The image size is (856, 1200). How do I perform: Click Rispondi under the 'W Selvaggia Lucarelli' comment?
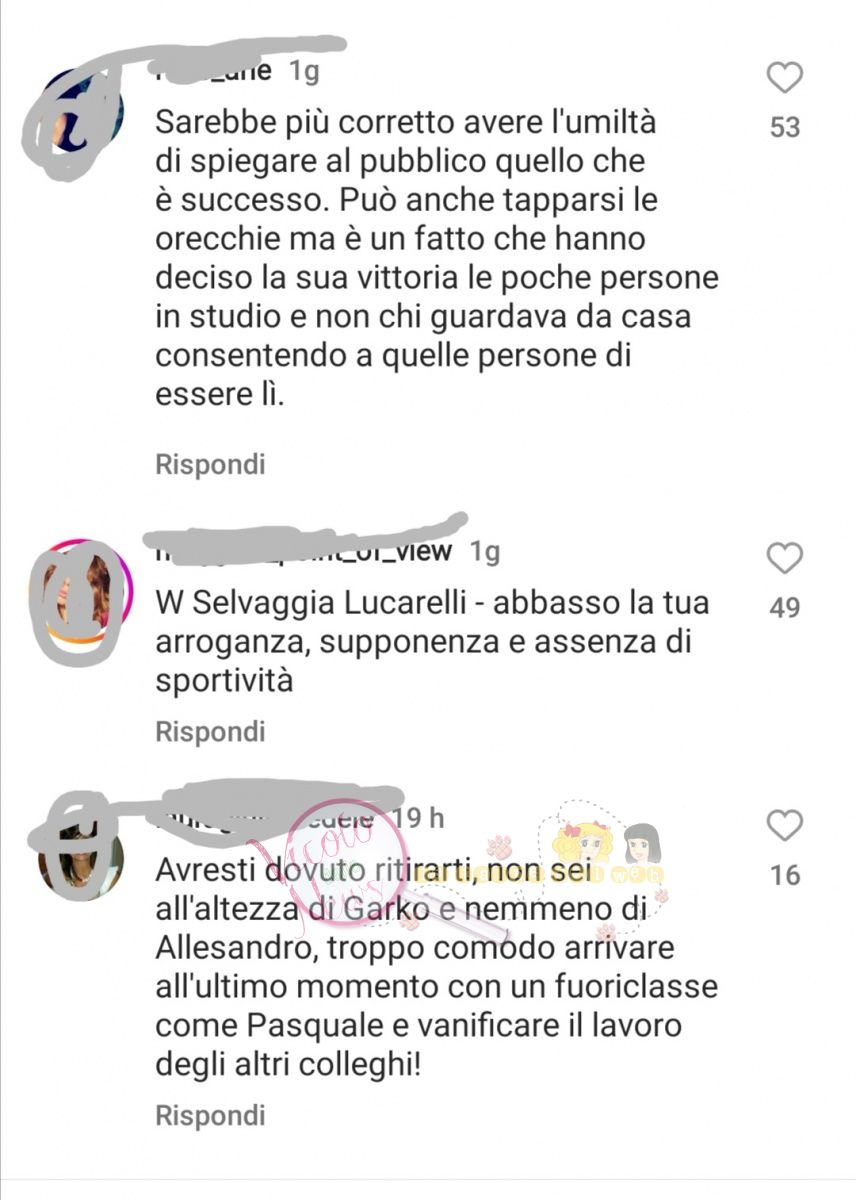pyautogui.click(x=211, y=732)
